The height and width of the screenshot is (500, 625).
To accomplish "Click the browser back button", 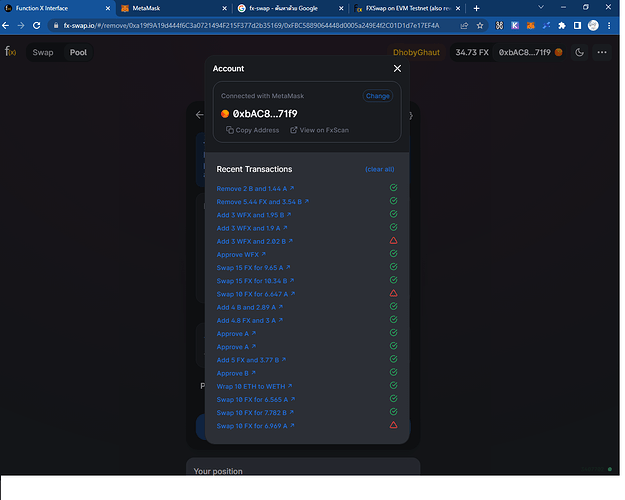I will 6,26.
